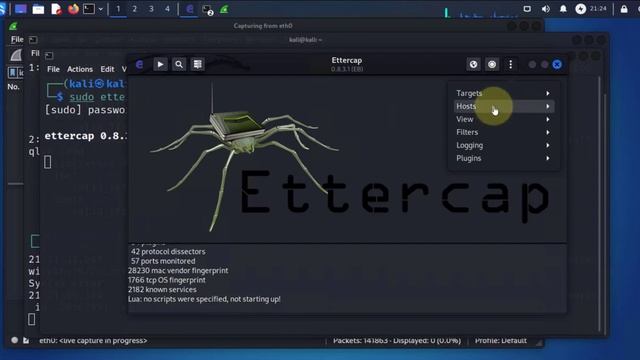
Task: Click the Ettercap MITM globe icon
Action: tap(473, 64)
